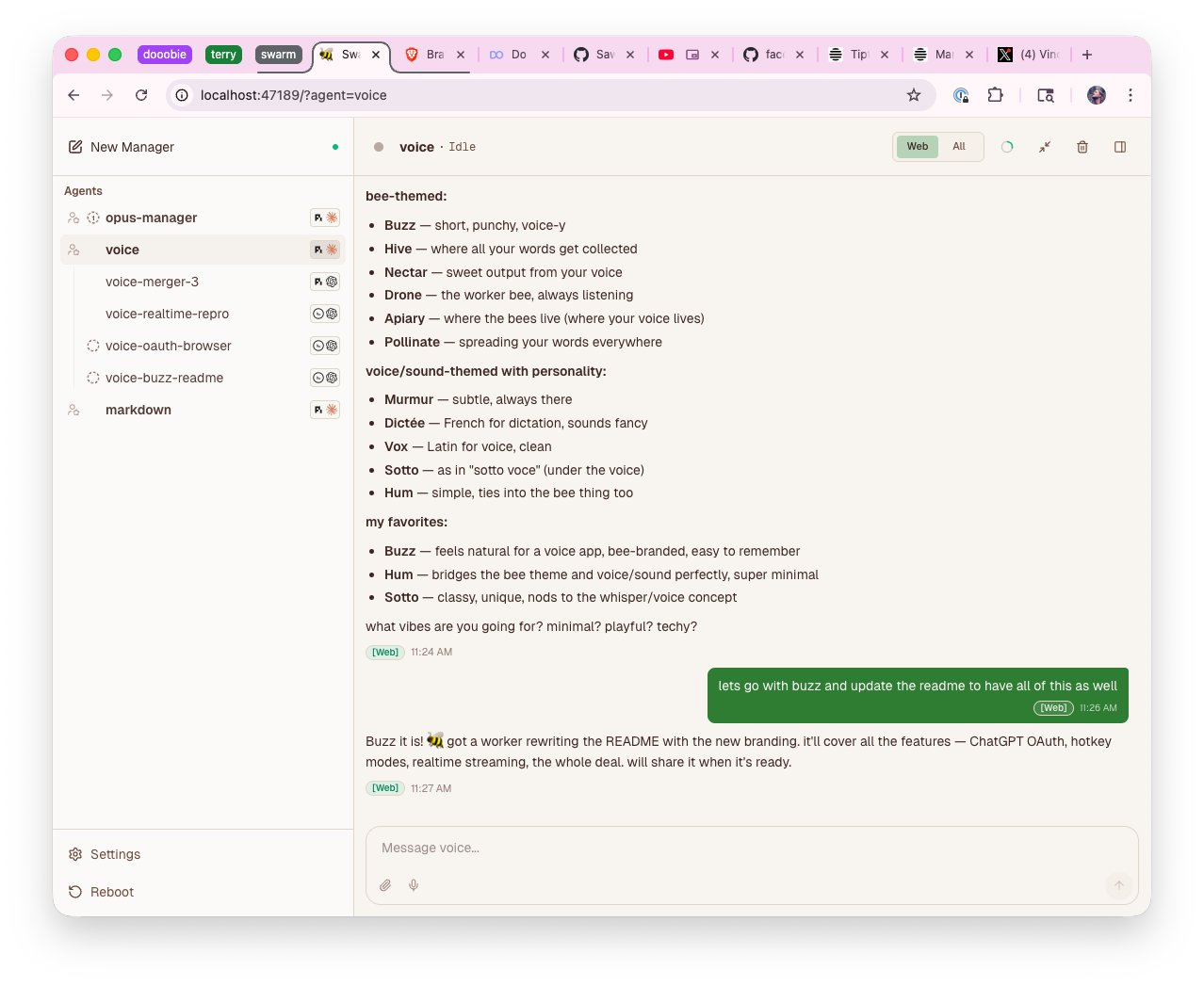Image resolution: width=1204 pixels, height=986 pixels.
Task: Send the message with the arrow button
Action: pyautogui.click(x=1118, y=885)
